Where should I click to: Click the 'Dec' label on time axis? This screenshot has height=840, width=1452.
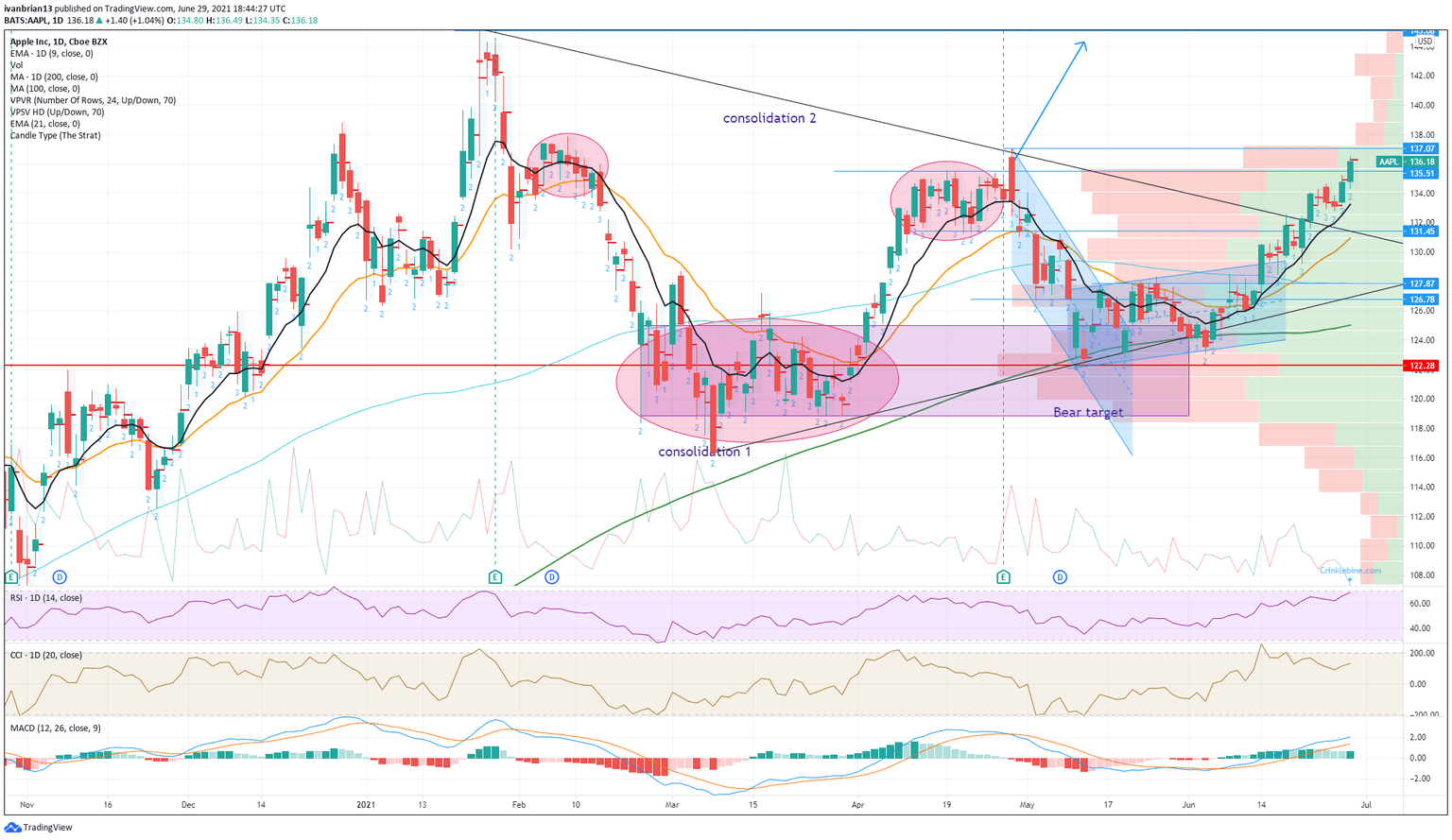click(188, 805)
